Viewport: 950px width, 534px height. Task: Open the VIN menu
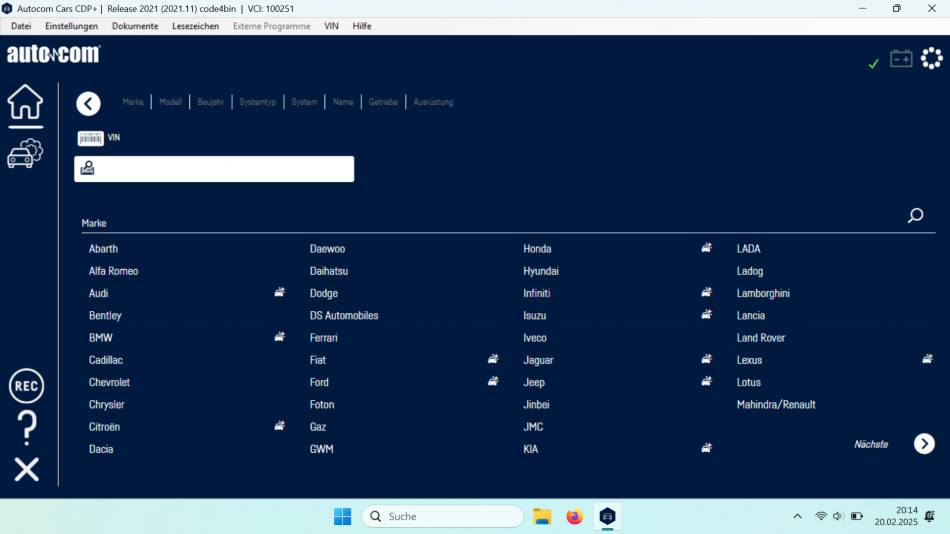331,26
